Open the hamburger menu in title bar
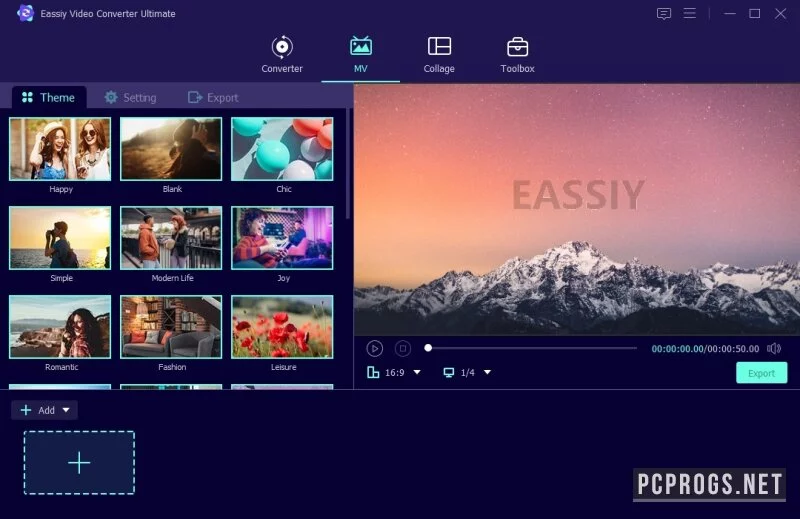 [689, 13]
